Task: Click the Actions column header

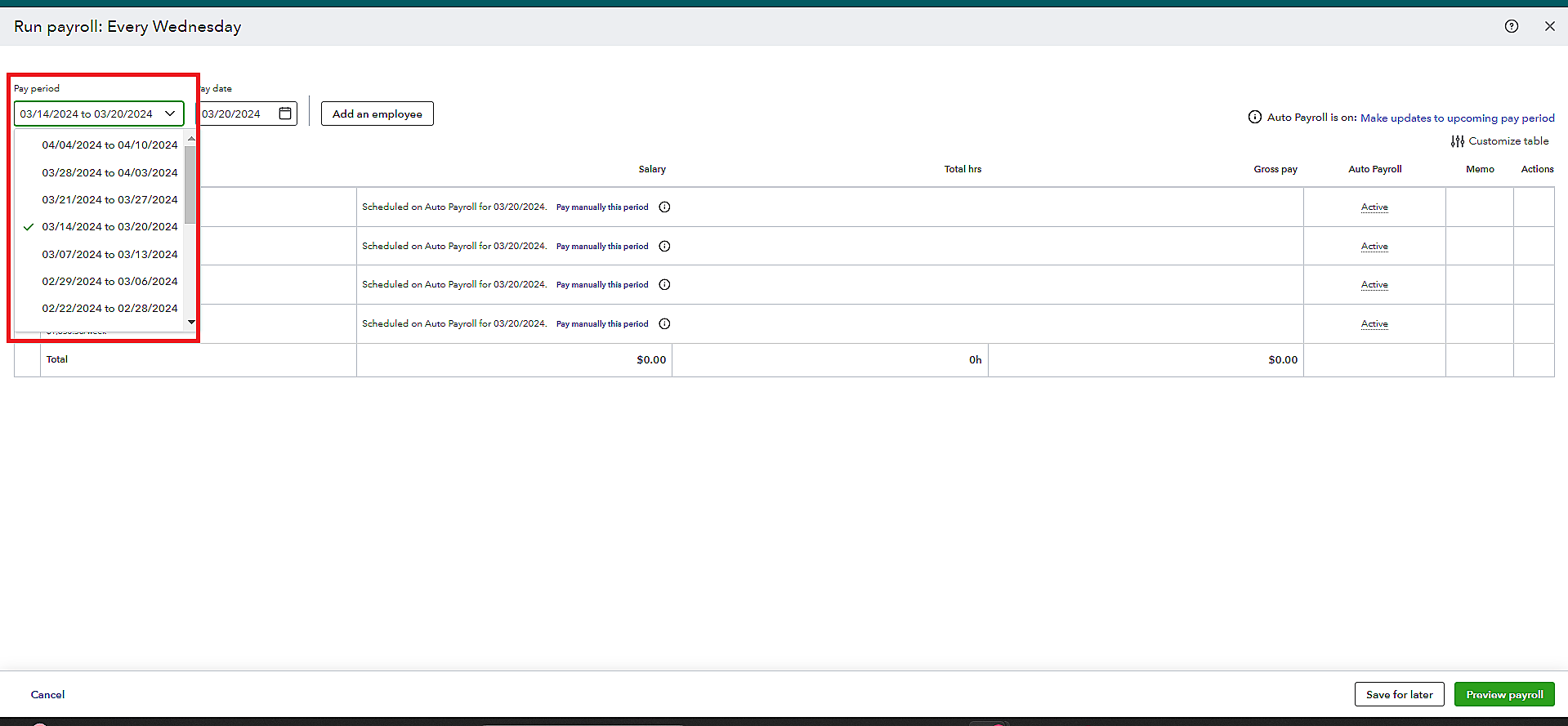Action: (1537, 169)
